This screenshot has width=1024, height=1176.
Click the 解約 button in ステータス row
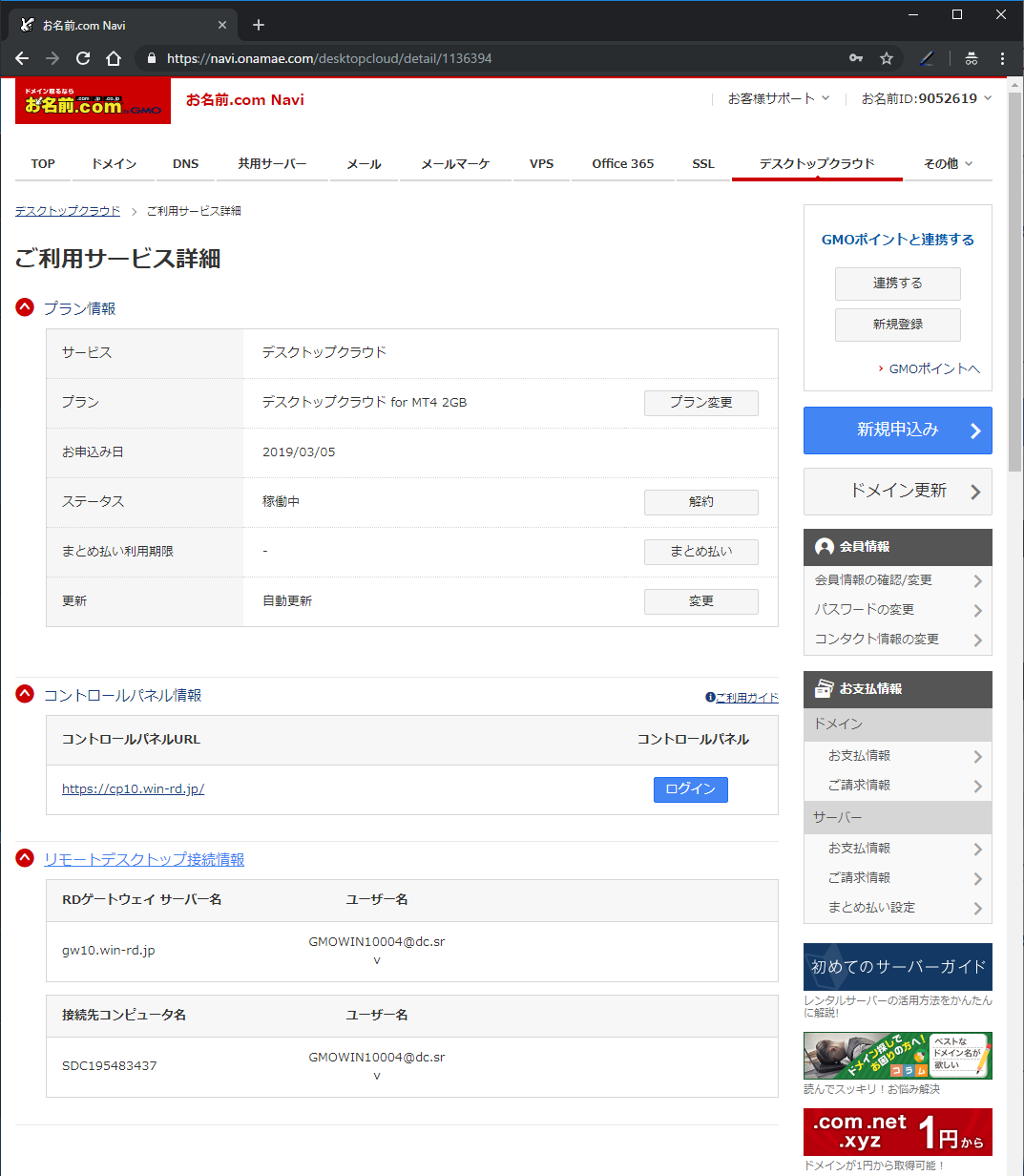(x=701, y=502)
